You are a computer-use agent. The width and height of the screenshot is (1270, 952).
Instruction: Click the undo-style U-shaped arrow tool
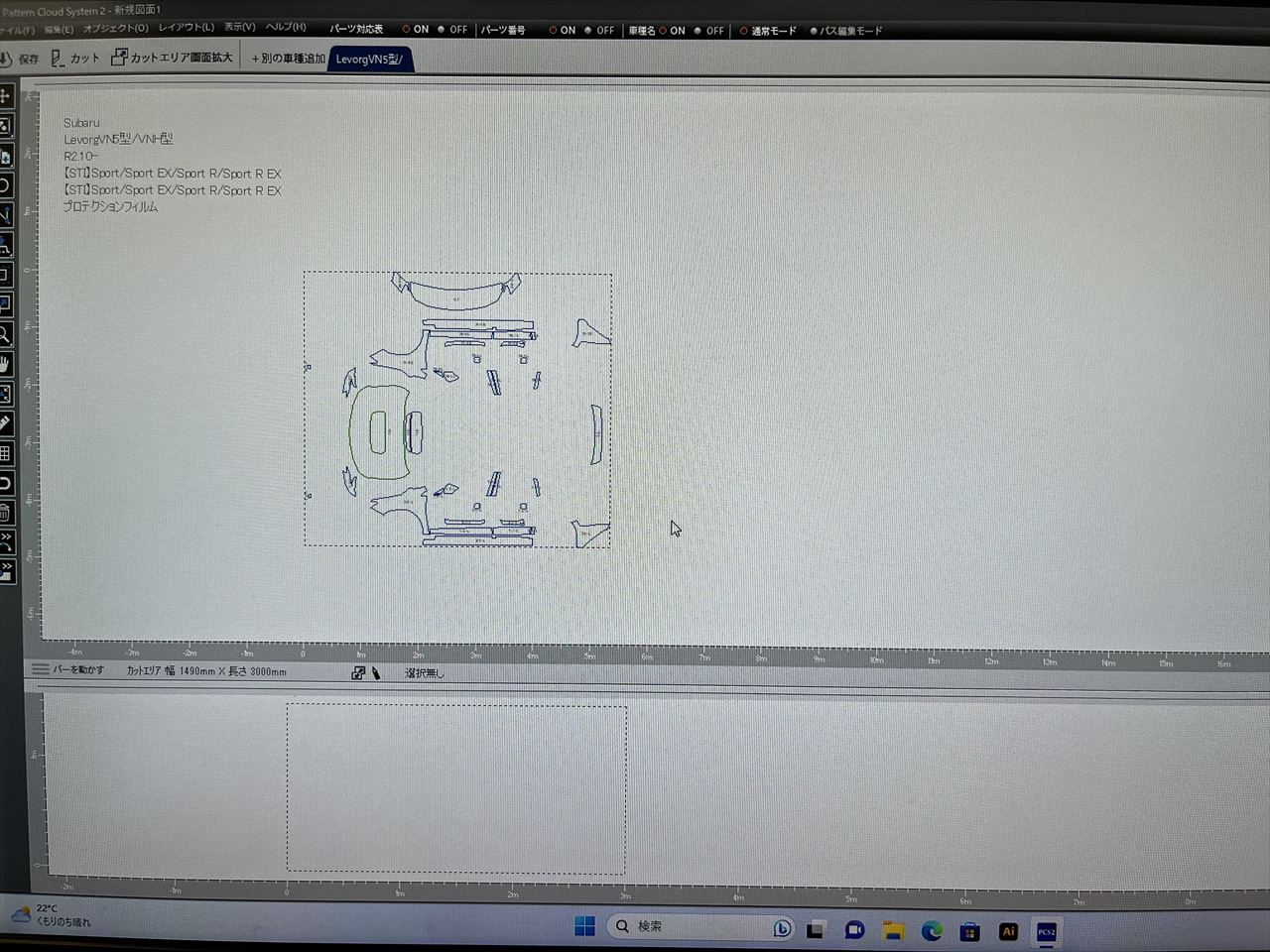pyautogui.click(x=5, y=483)
